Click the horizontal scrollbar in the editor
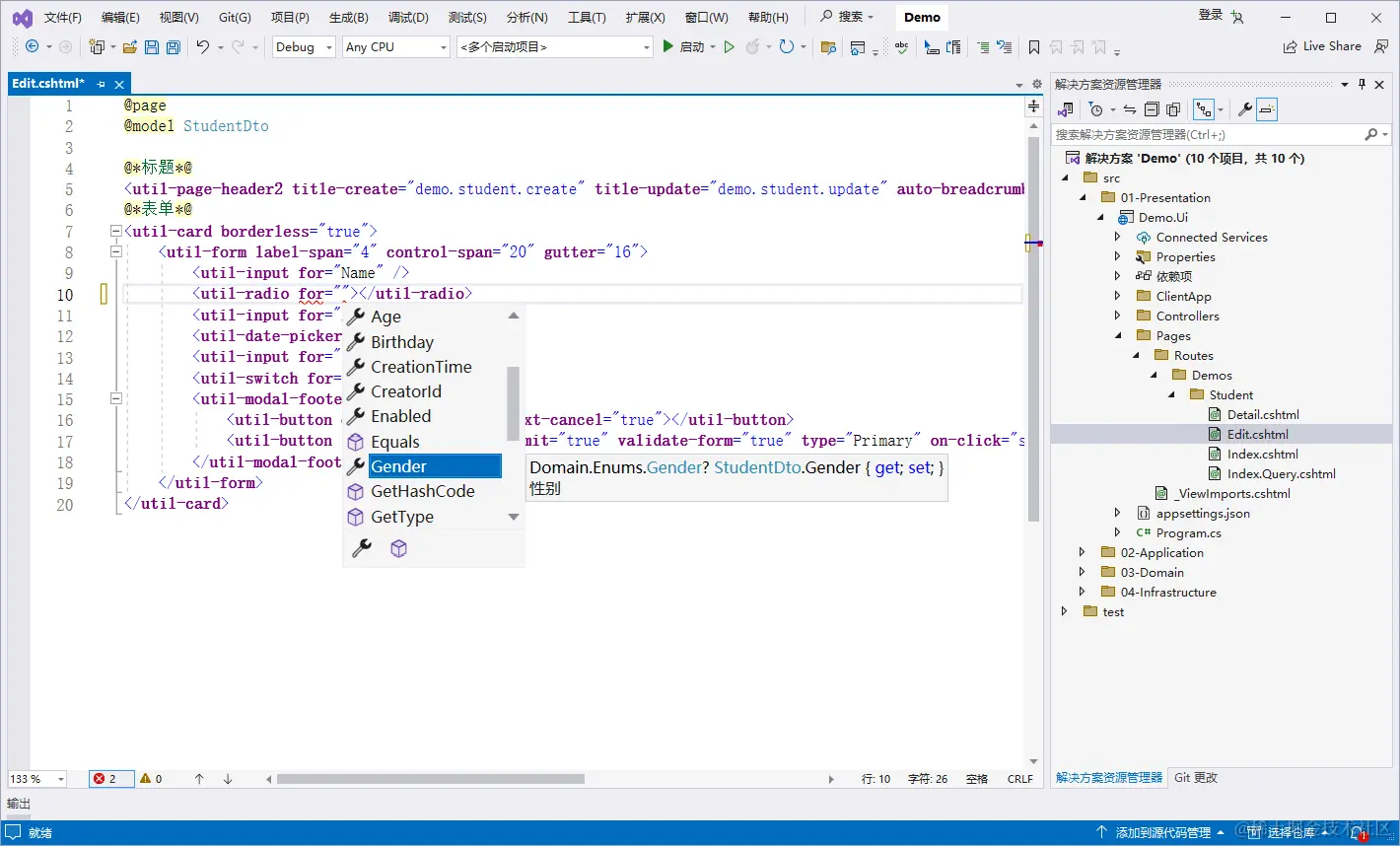Image resolution: width=1400 pixels, height=846 pixels. [x=430, y=779]
